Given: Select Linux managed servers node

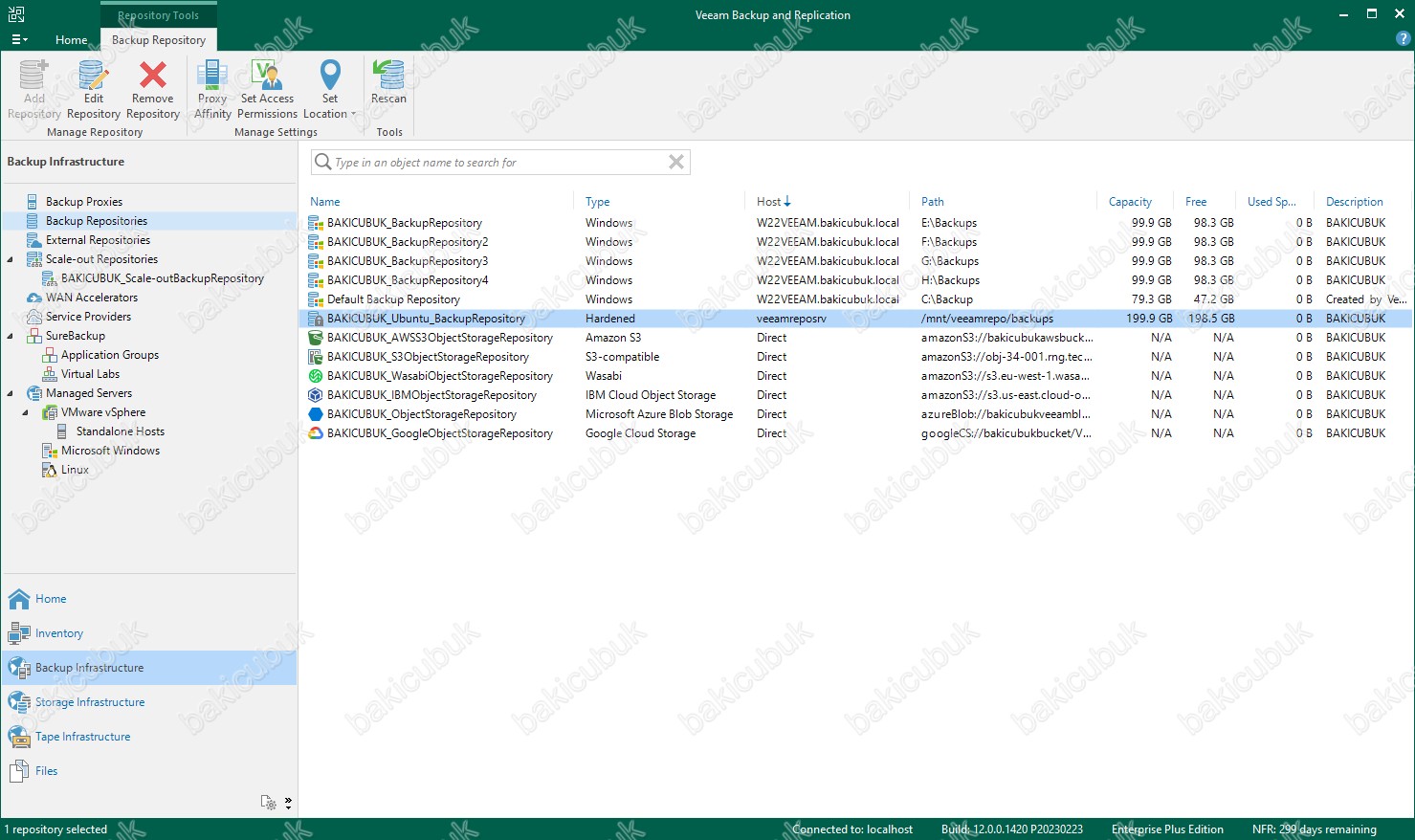Looking at the screenshot, I should tap(75, 470).
